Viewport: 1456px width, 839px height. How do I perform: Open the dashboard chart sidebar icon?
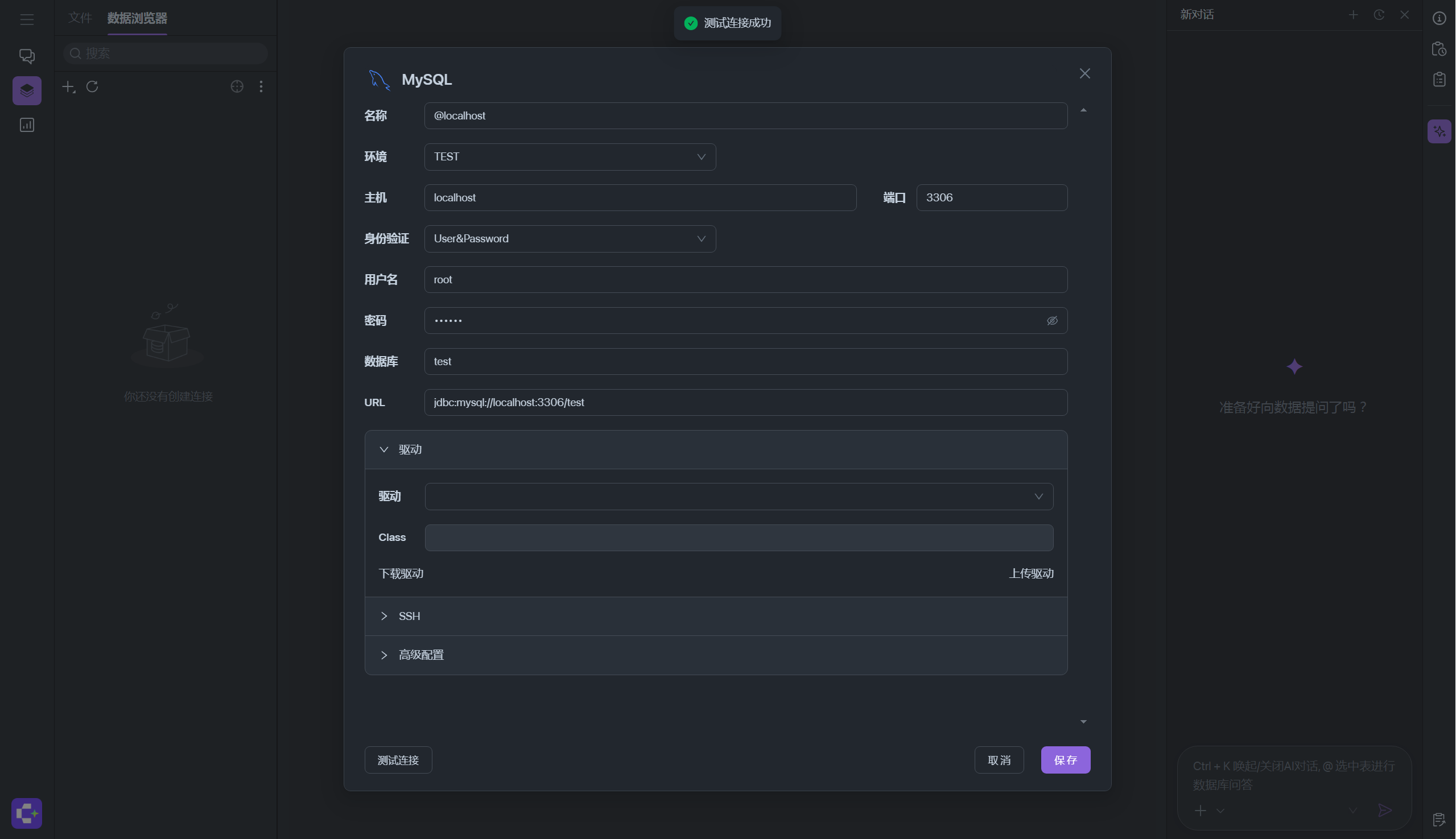click(x=27, y=125)
